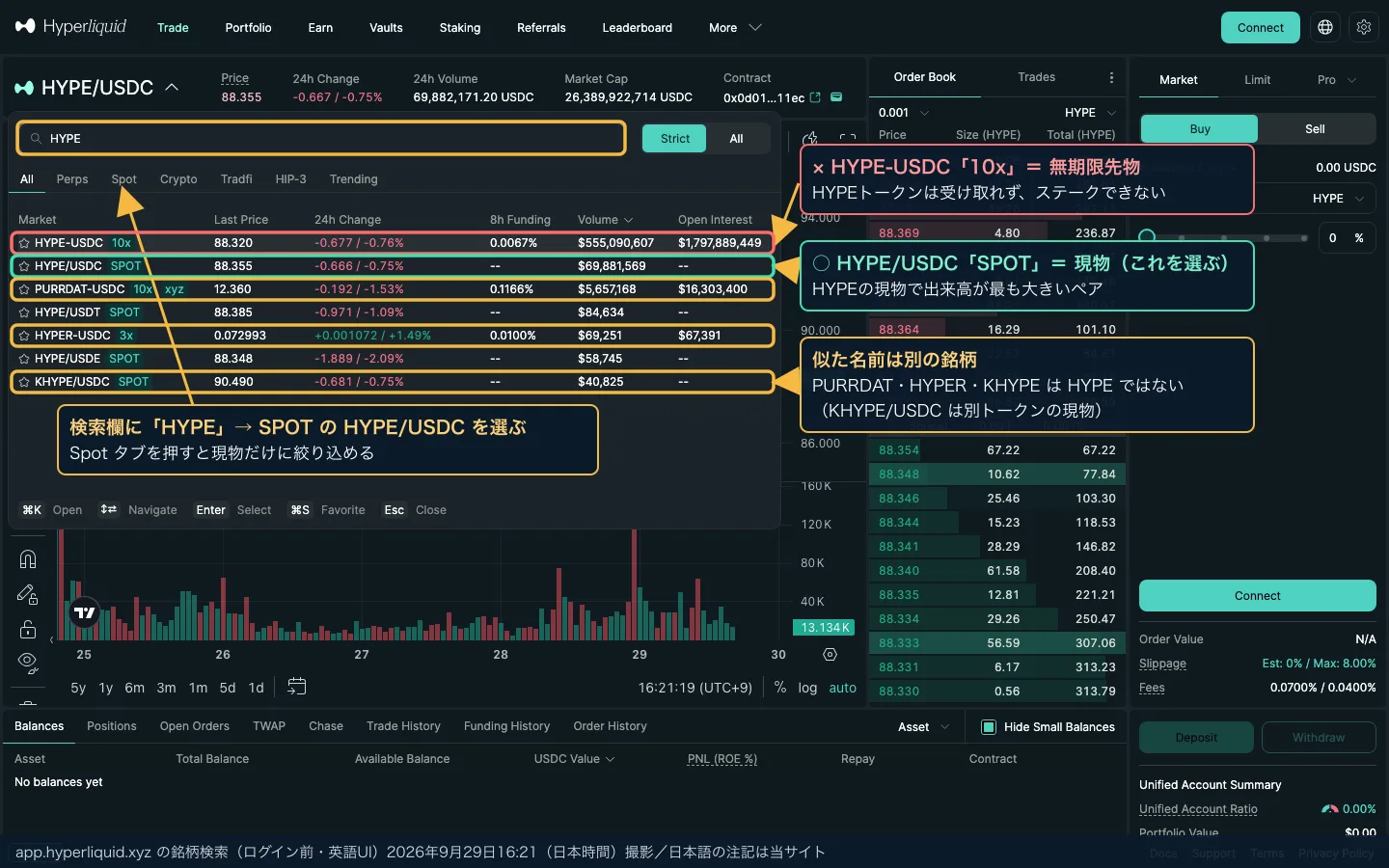The image size is (1389, 868).
Task: Click the top Connect button
Action: [1260, 27]
